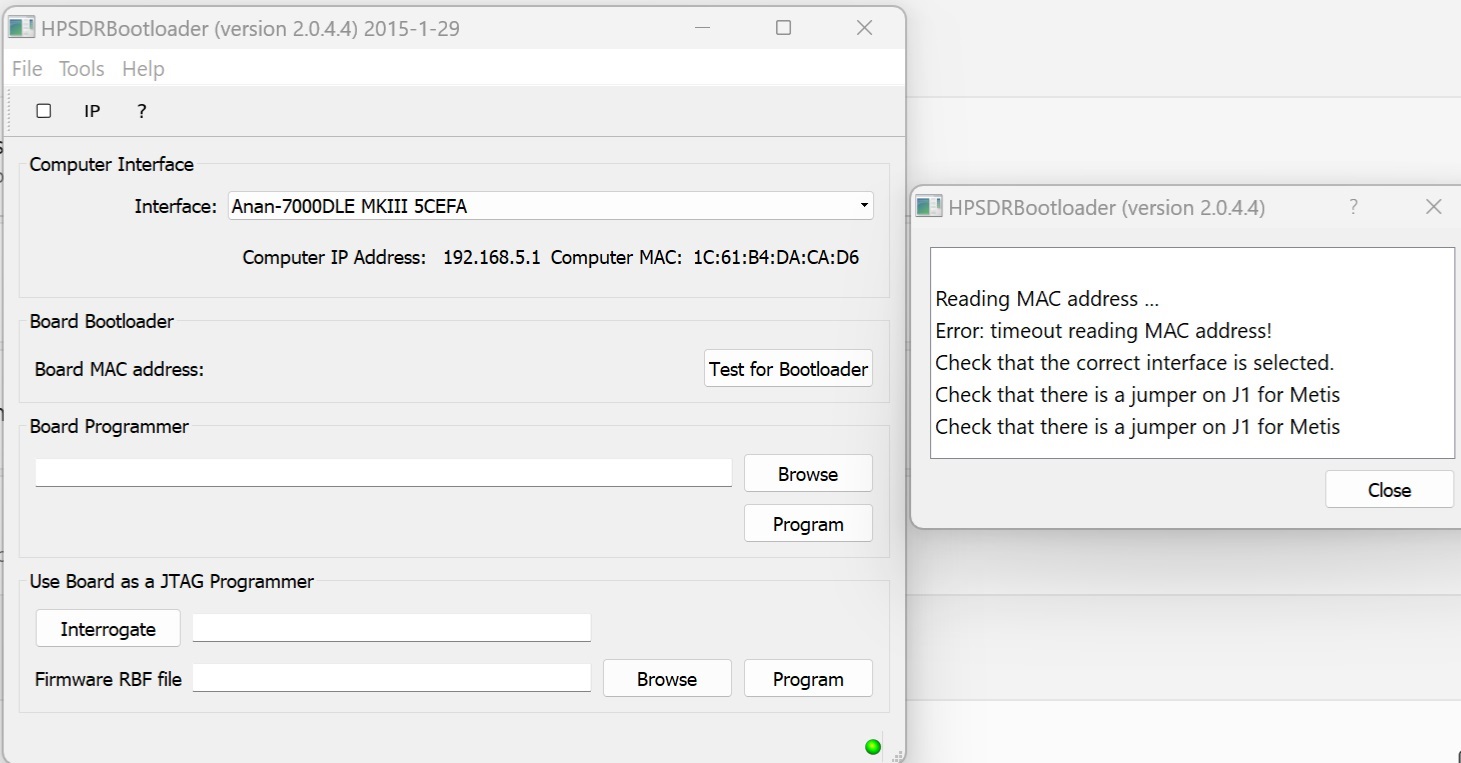The height and width of the screenshot is (763, 1461).
Task: Click the "Board MAC address:" label
Action: pos(119,369)
